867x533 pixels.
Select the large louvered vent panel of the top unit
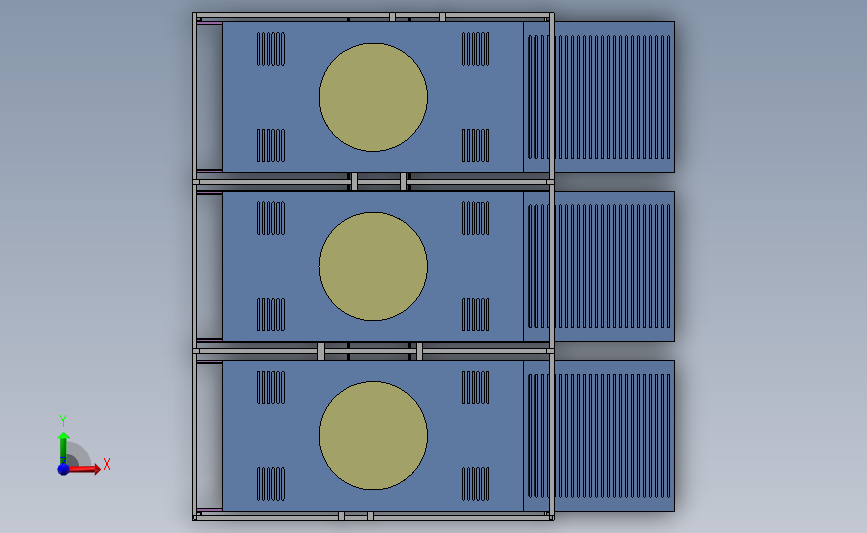pos(599,97)
